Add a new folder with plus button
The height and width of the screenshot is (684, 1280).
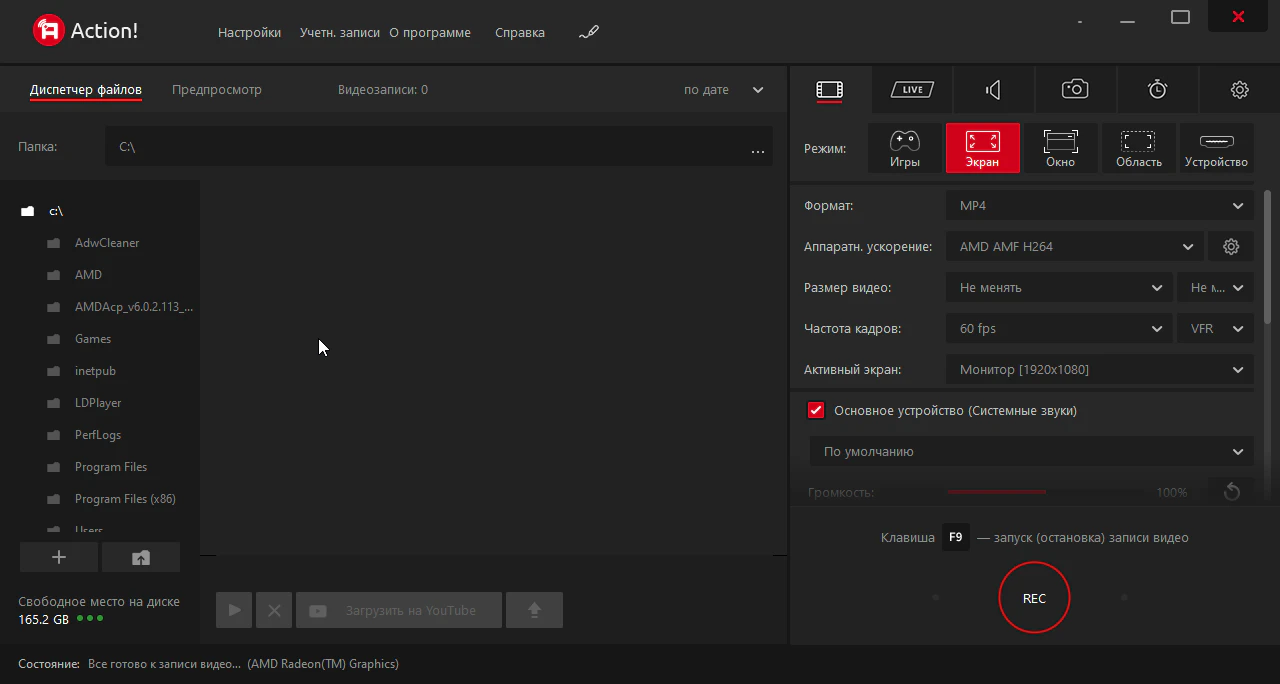coord(59,558)
